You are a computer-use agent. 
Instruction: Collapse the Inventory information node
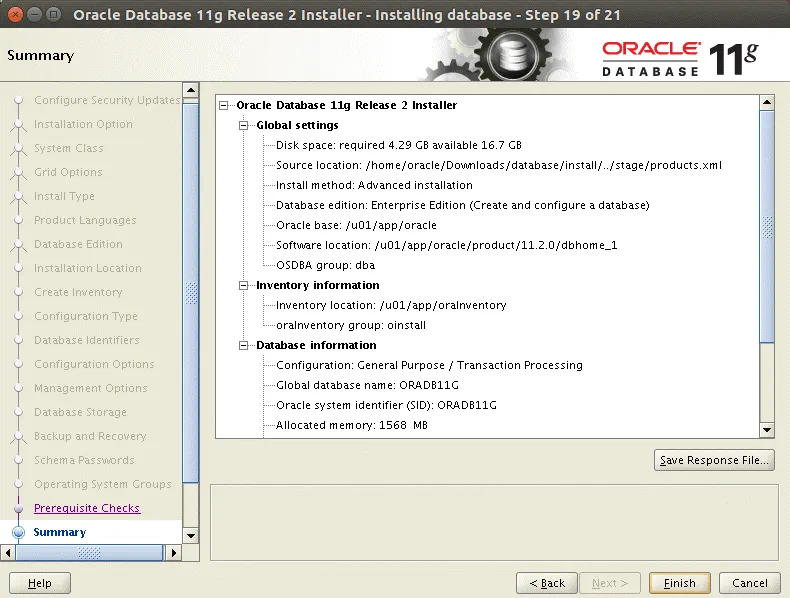point(243,286)
